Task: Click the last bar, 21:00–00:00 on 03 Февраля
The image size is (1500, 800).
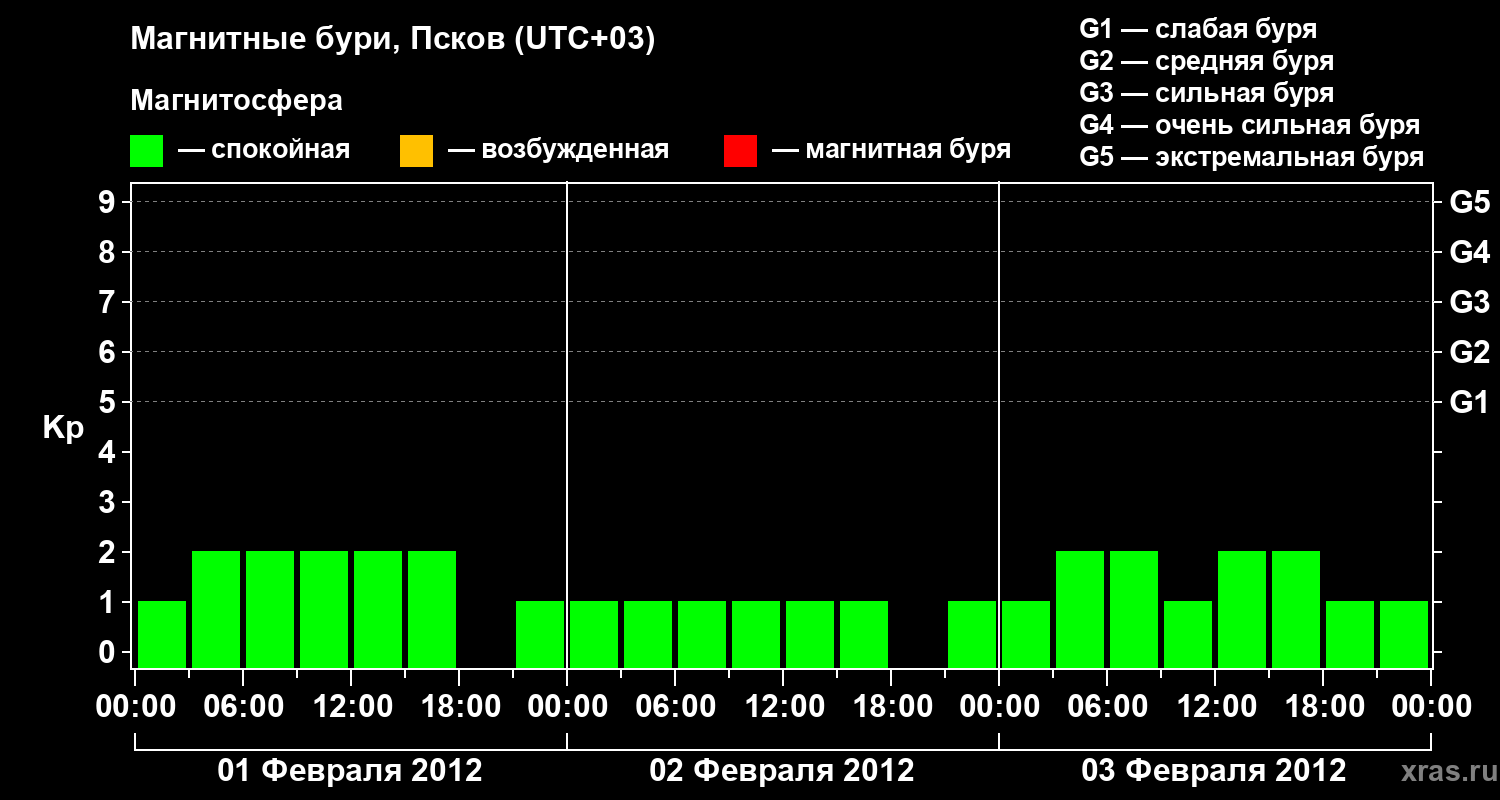Action: pyautogui.click(x=1404, y=634)
